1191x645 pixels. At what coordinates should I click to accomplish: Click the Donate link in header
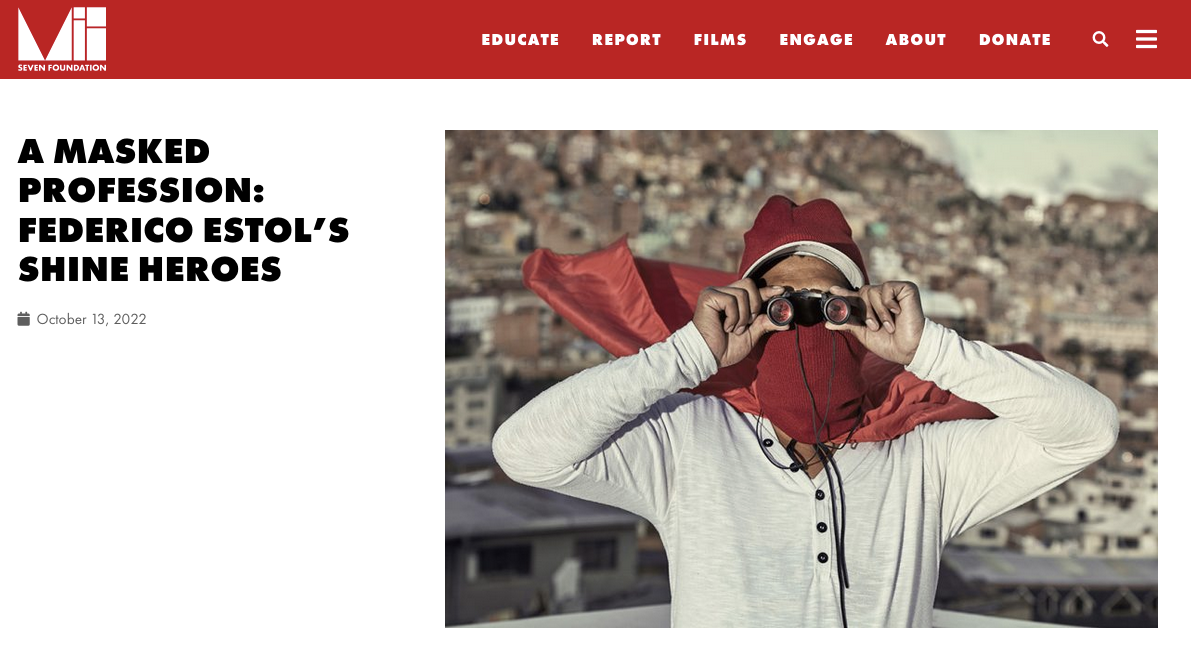1015,40
